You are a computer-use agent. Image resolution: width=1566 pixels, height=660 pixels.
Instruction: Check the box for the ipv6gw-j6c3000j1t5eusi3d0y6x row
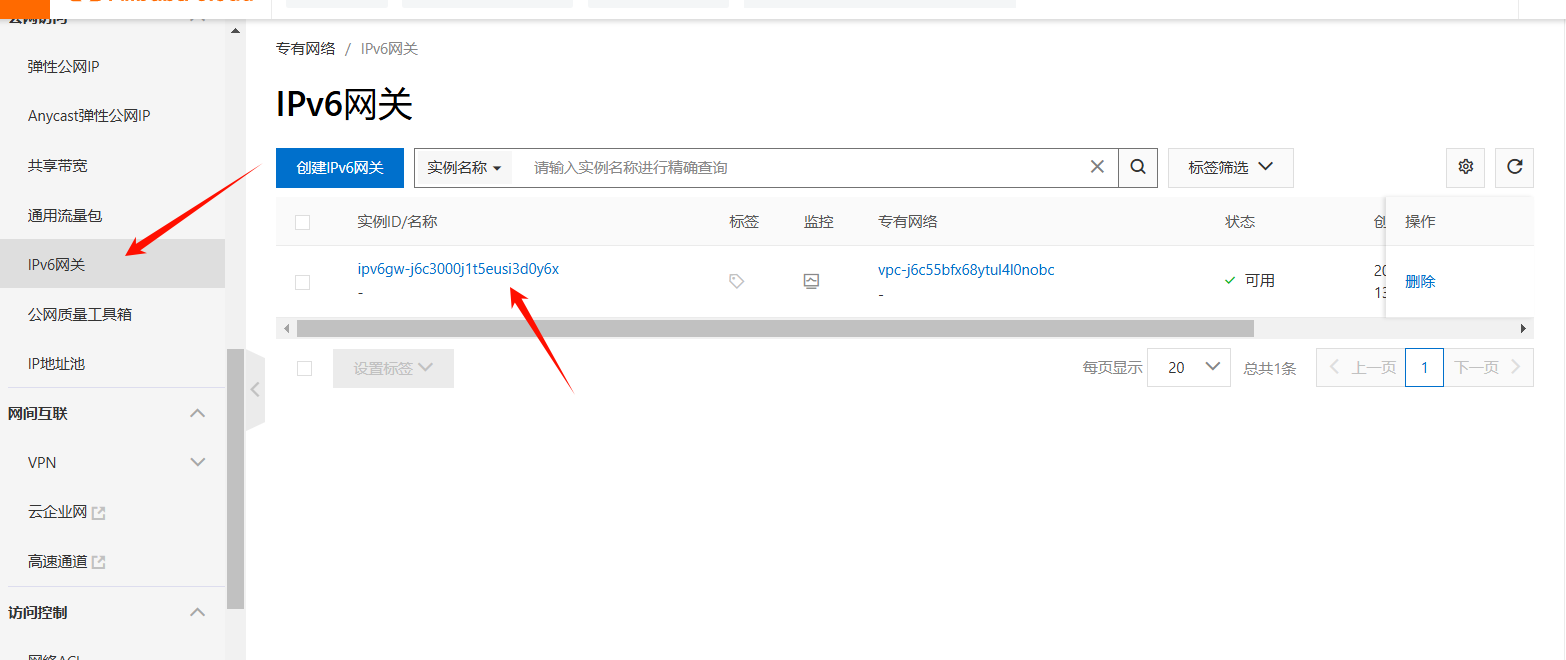tap(303, 283)
